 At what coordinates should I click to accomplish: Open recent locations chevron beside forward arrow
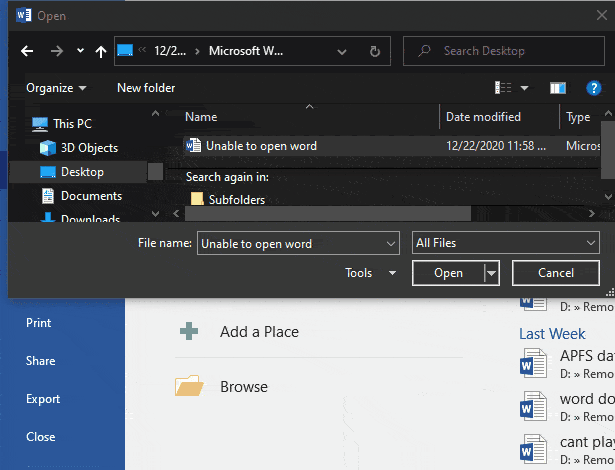pyautogui.click(x=80, y=51)
